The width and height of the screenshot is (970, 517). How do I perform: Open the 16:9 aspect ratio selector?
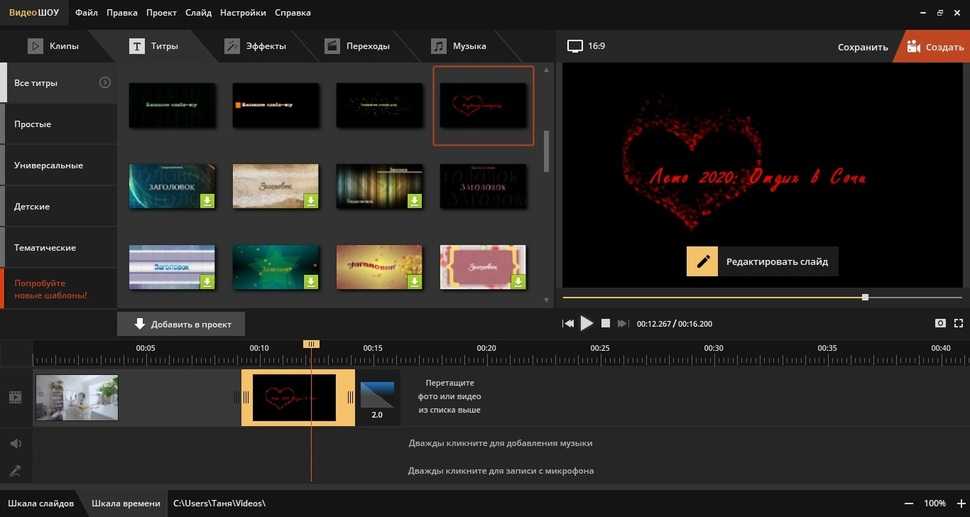point(587,46)
